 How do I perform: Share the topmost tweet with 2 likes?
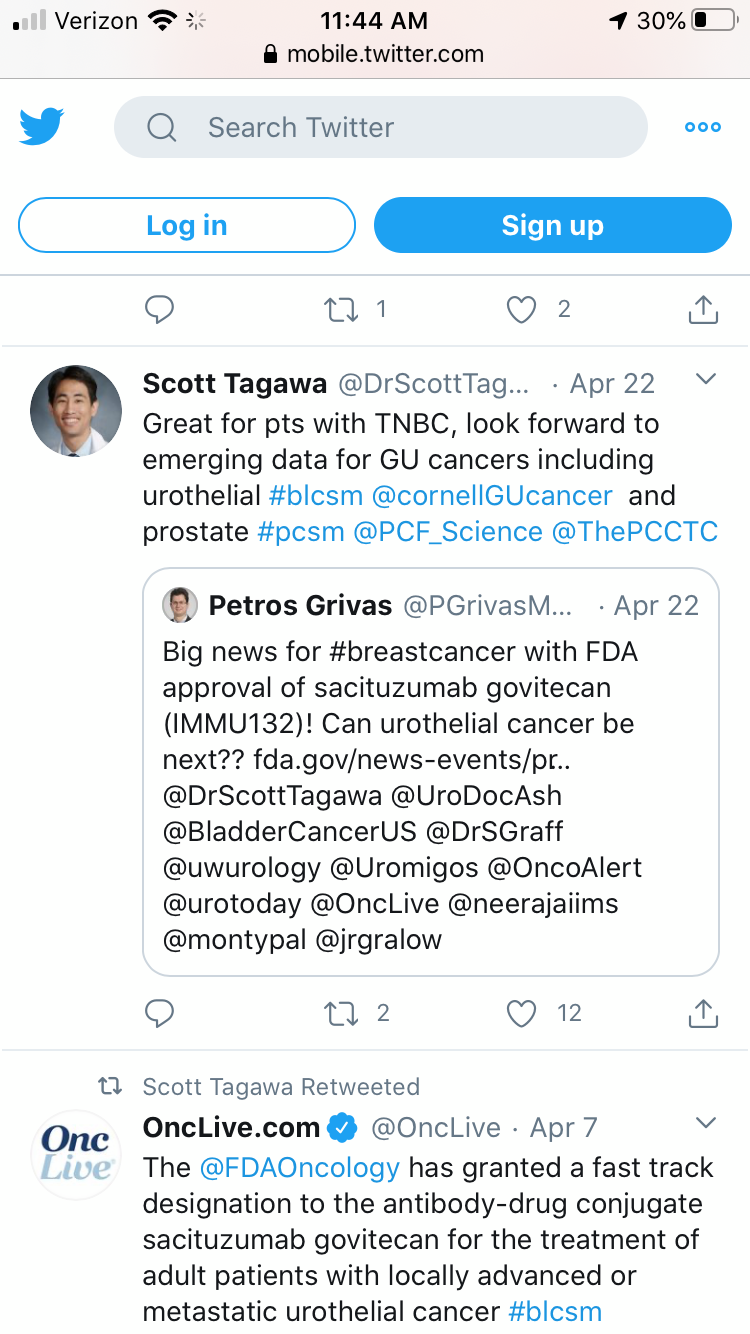tap(703, 310)
